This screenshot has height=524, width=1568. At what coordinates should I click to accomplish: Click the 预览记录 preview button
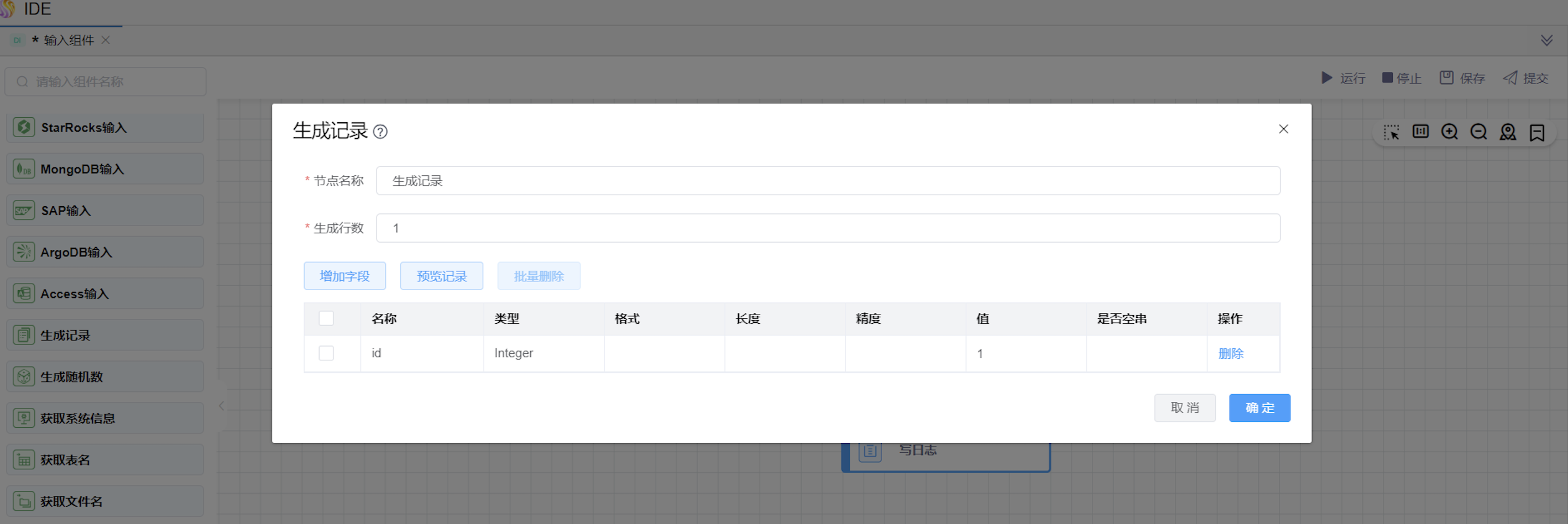tap(441, 276)
